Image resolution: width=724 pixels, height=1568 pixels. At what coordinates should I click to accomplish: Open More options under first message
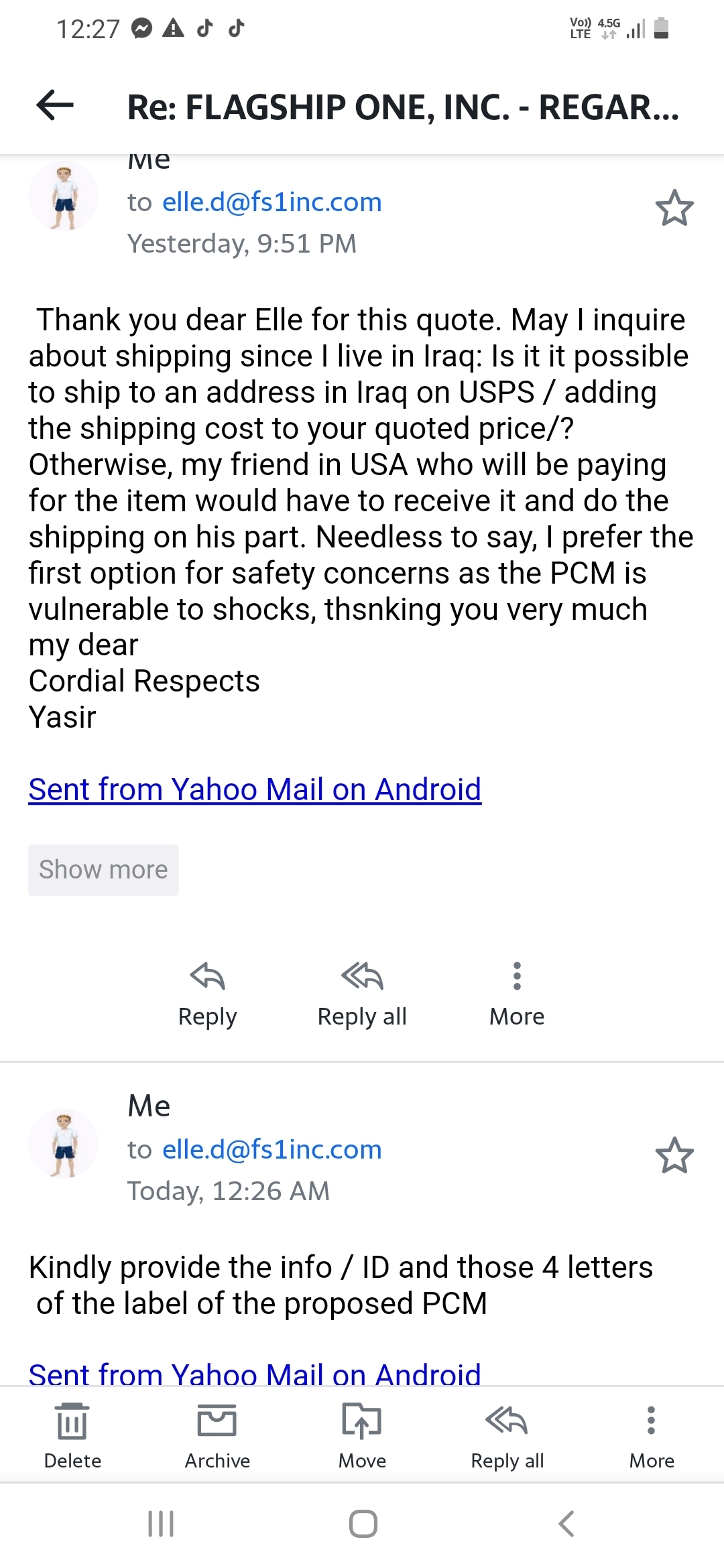click(517, 994)
